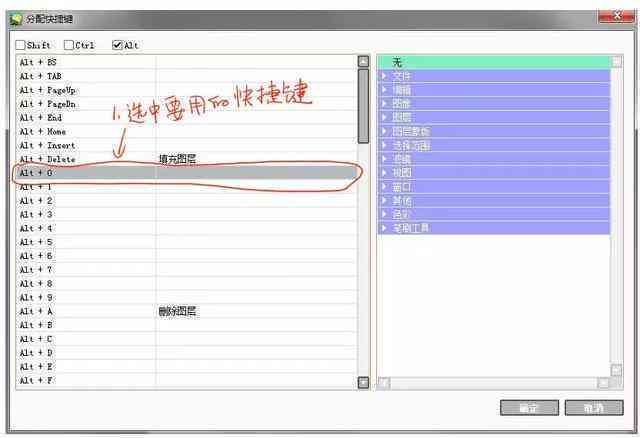Select the Alt + 6 shortcut row
The height and width of the screenshot is (438, 640).
click(187, 256)
